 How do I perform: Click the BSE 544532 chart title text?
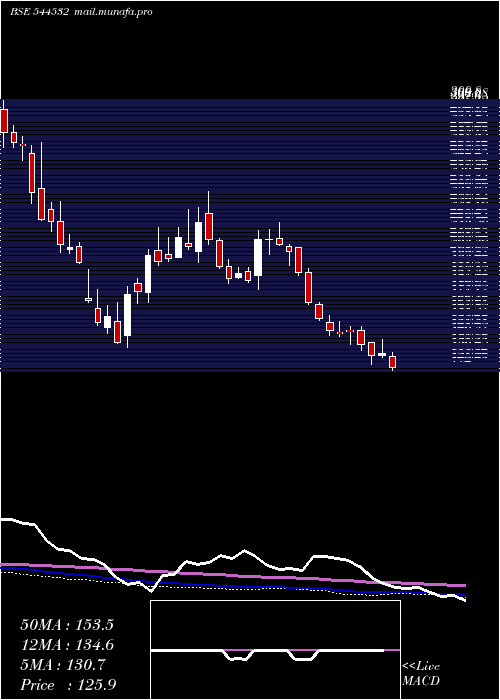39,12
